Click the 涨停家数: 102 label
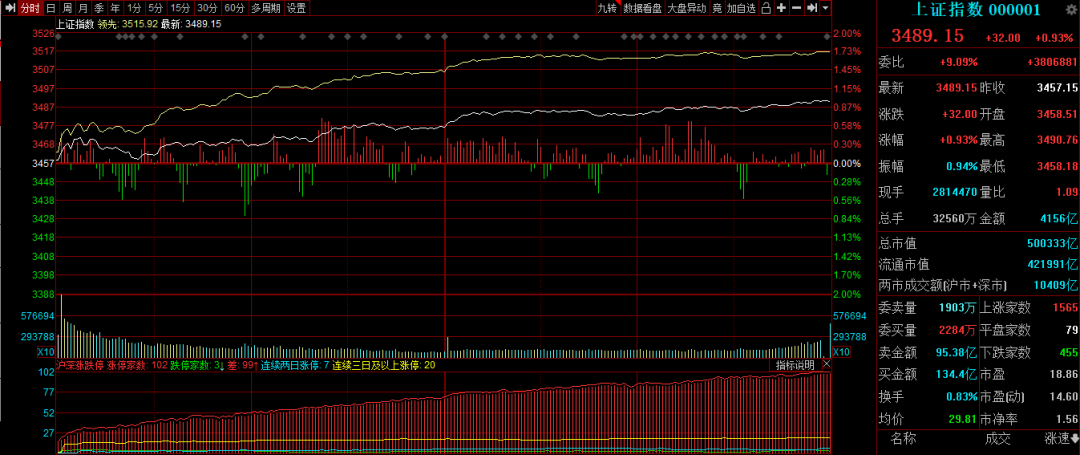1080x455 pixels. [x=137, y=365]
